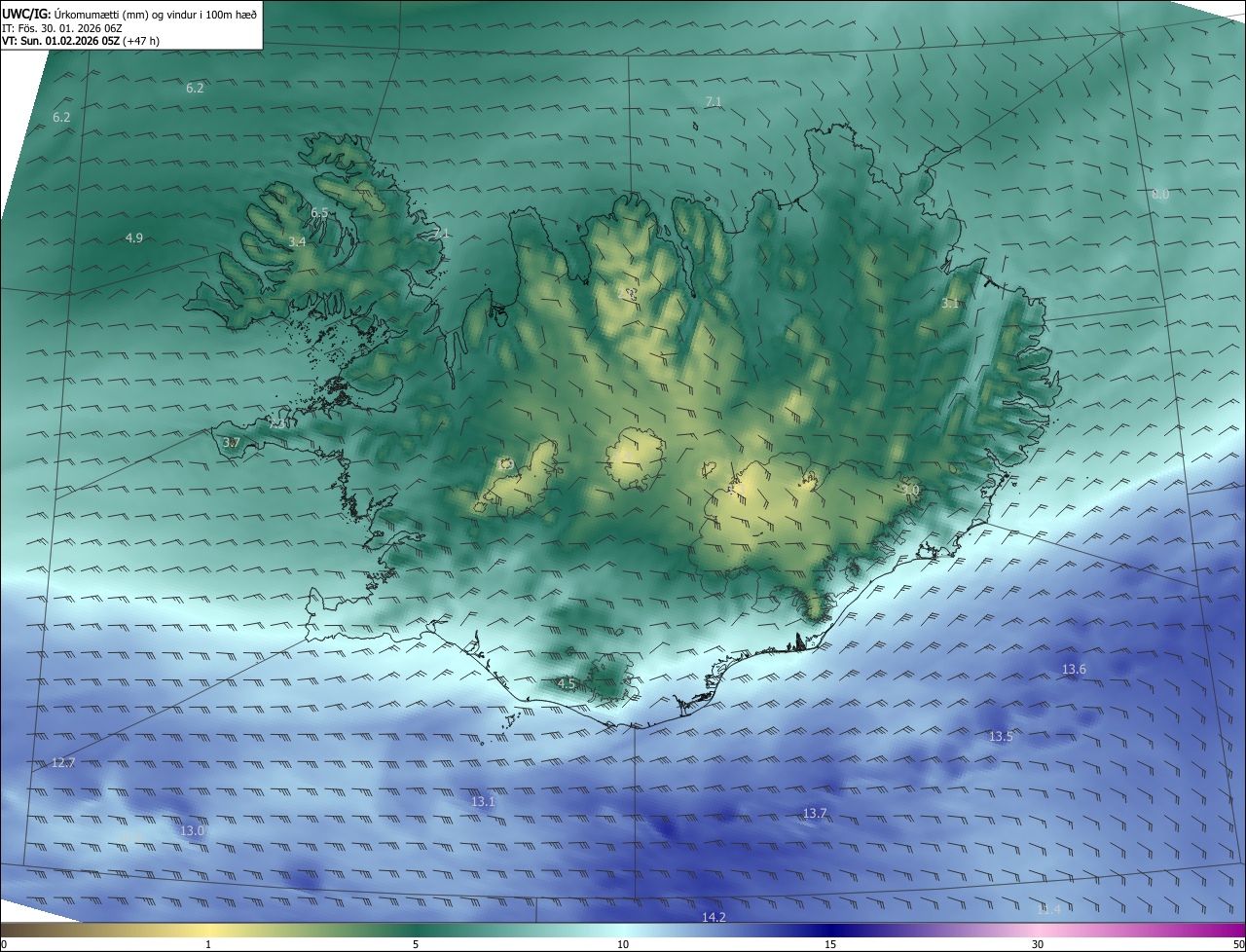This screenshot has width=1246, height=952.
Task: Click the '10' tick on the colour scale
Action: point(623,944)
